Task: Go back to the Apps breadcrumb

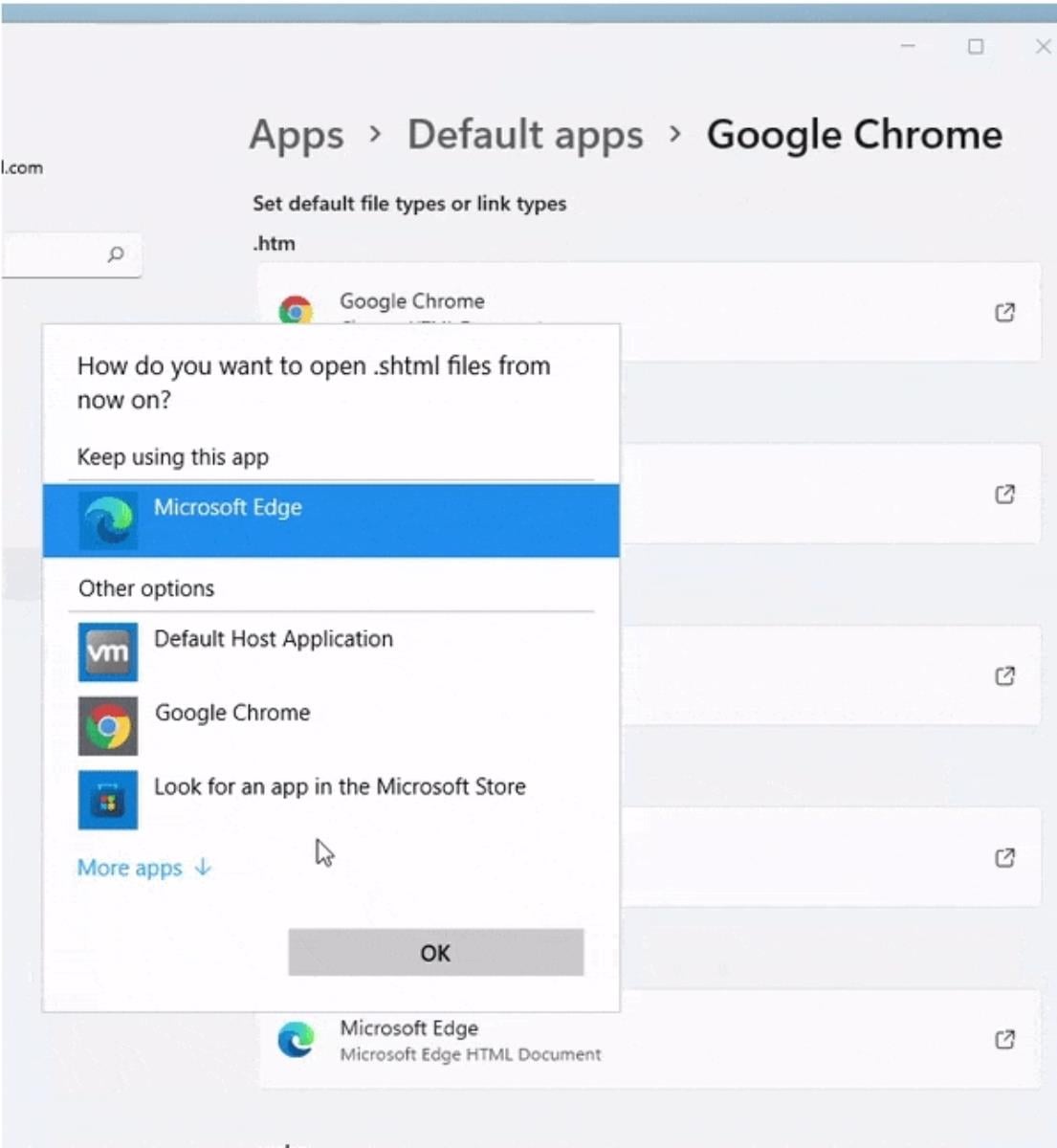Action: (x=297, y=135)
